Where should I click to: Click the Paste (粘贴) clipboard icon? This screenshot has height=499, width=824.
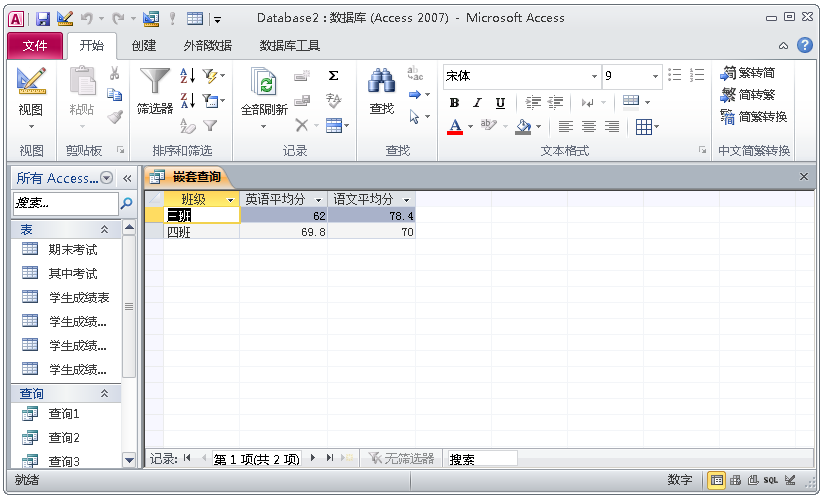pyautogui.click(x=83, y=81)
